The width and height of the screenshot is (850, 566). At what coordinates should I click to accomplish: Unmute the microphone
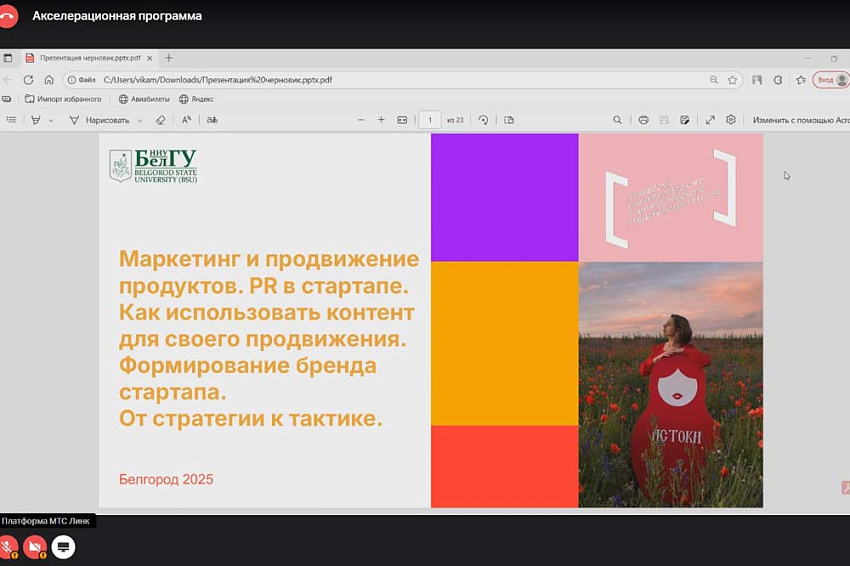click(x=9, y=547)
